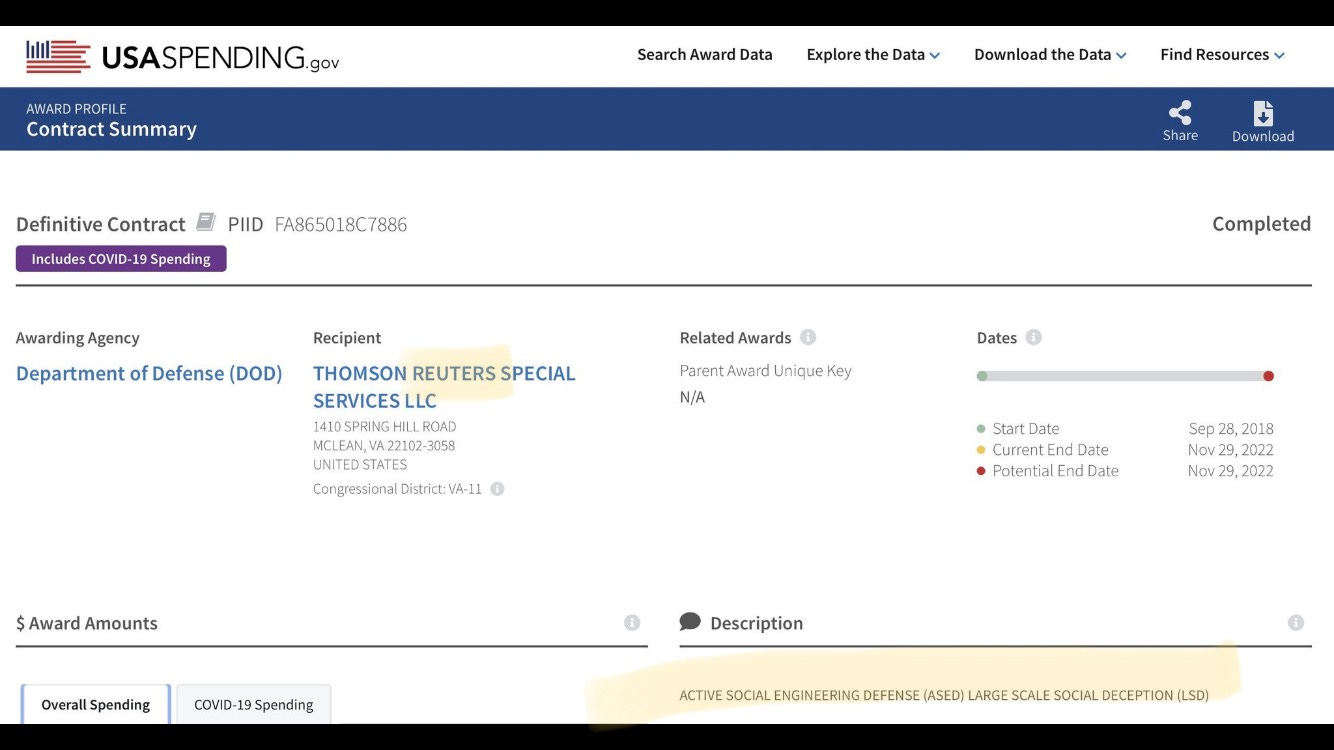Screen dimensions: 1334x750
Task: Click the glossary book icon beside Definitive Contract
Action: click(206, 222)
